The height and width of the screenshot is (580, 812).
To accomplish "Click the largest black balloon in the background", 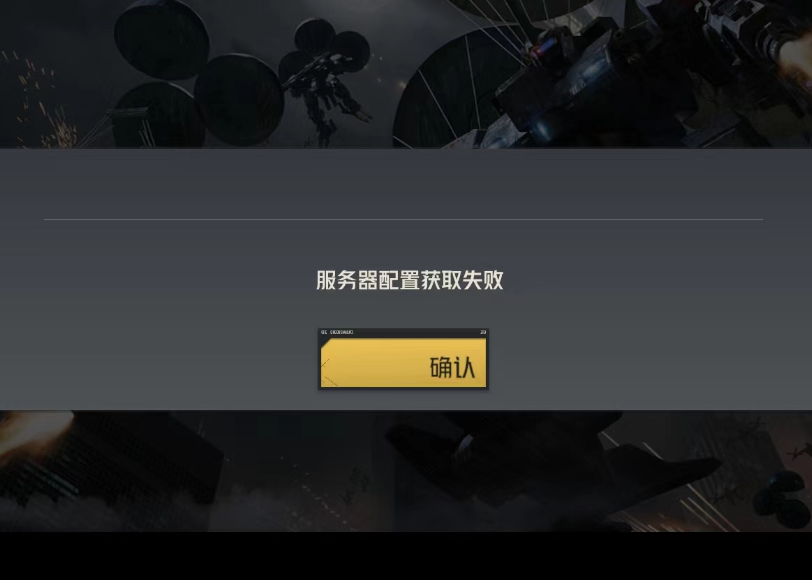I will click(x=239, y=99).
